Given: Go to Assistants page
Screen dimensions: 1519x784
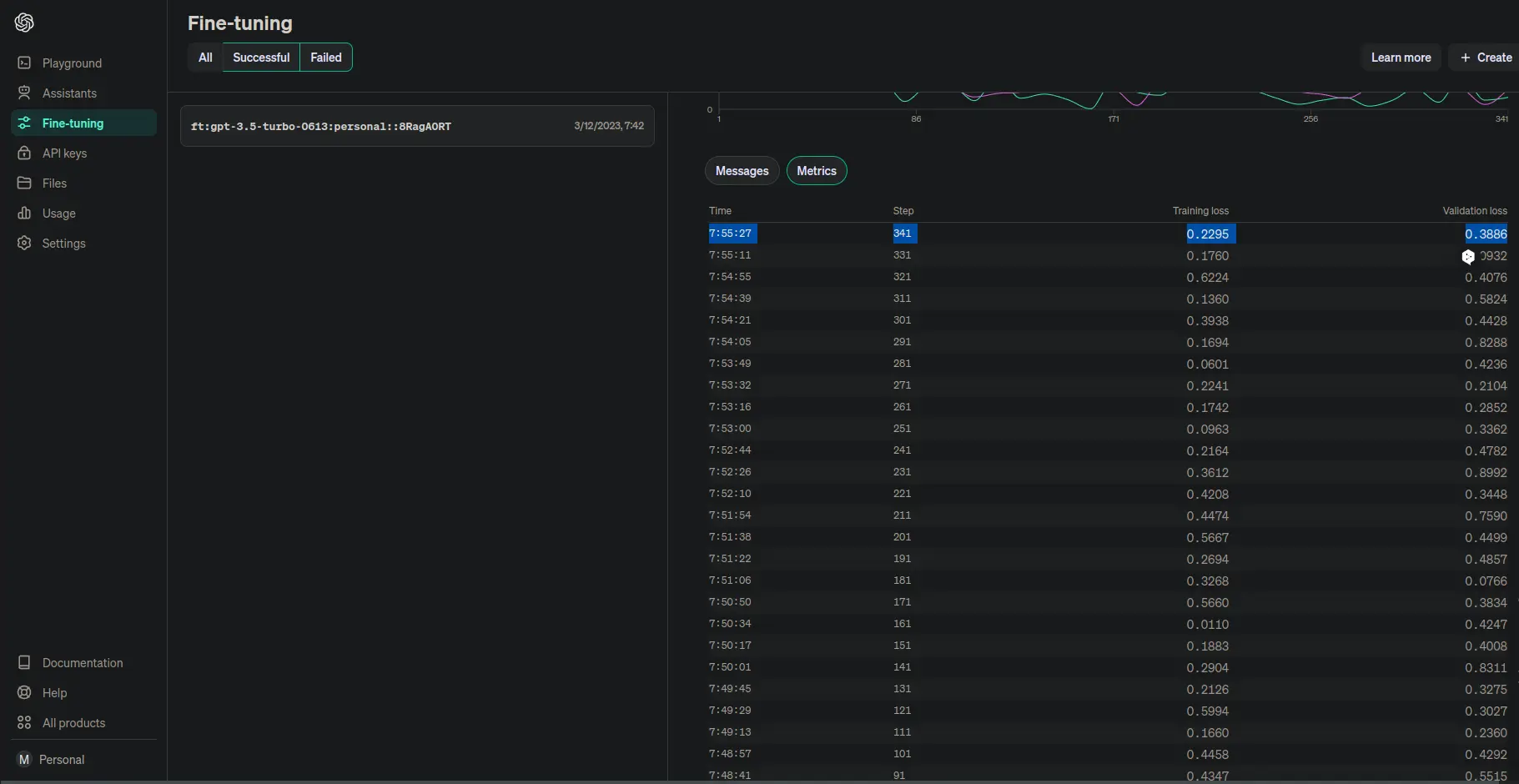Looking at the screenshot, I should [x=83, y=93].
